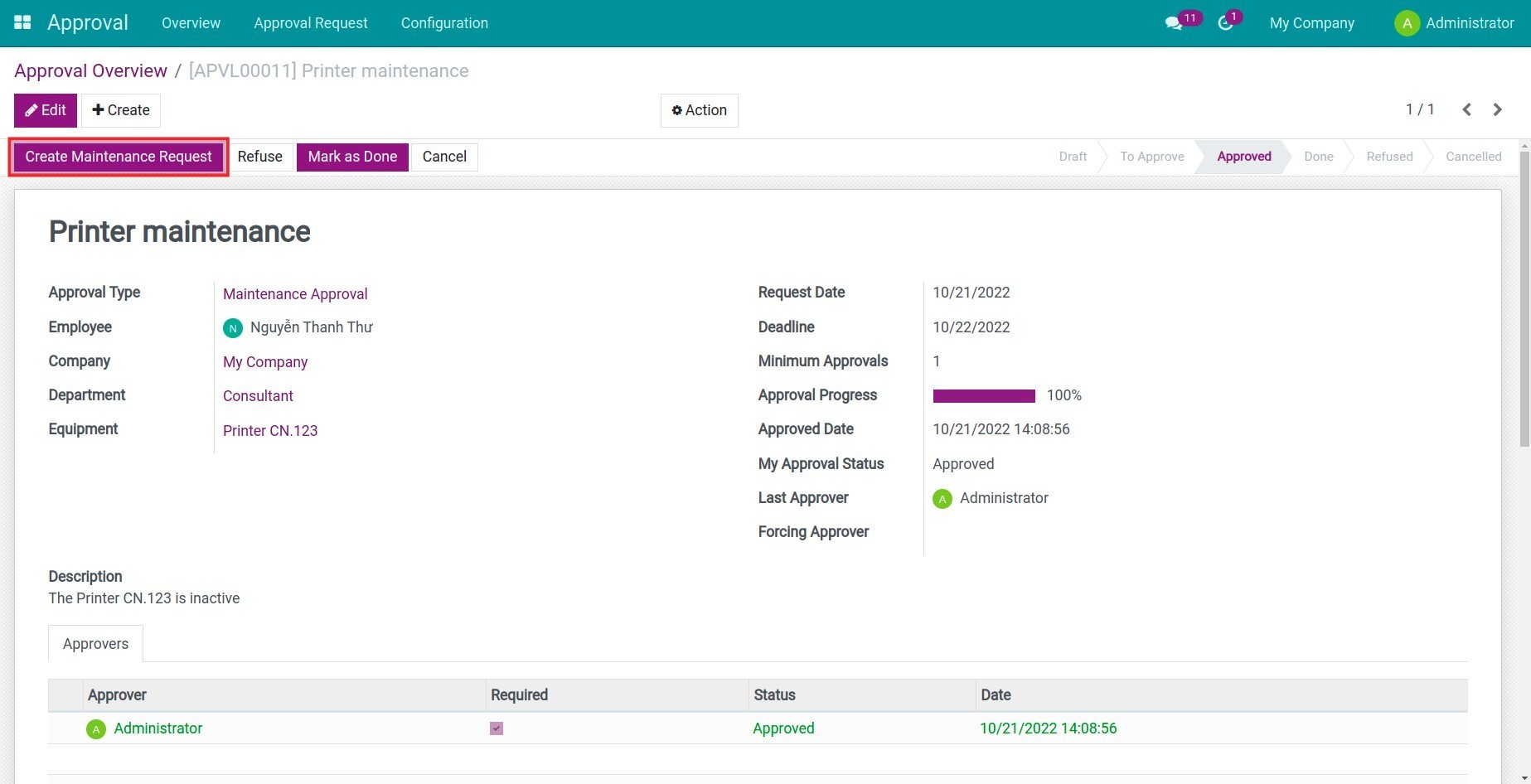Click the next record arrow
The width and height of the screenshot is (1531, 784).
pos(1497,109)
